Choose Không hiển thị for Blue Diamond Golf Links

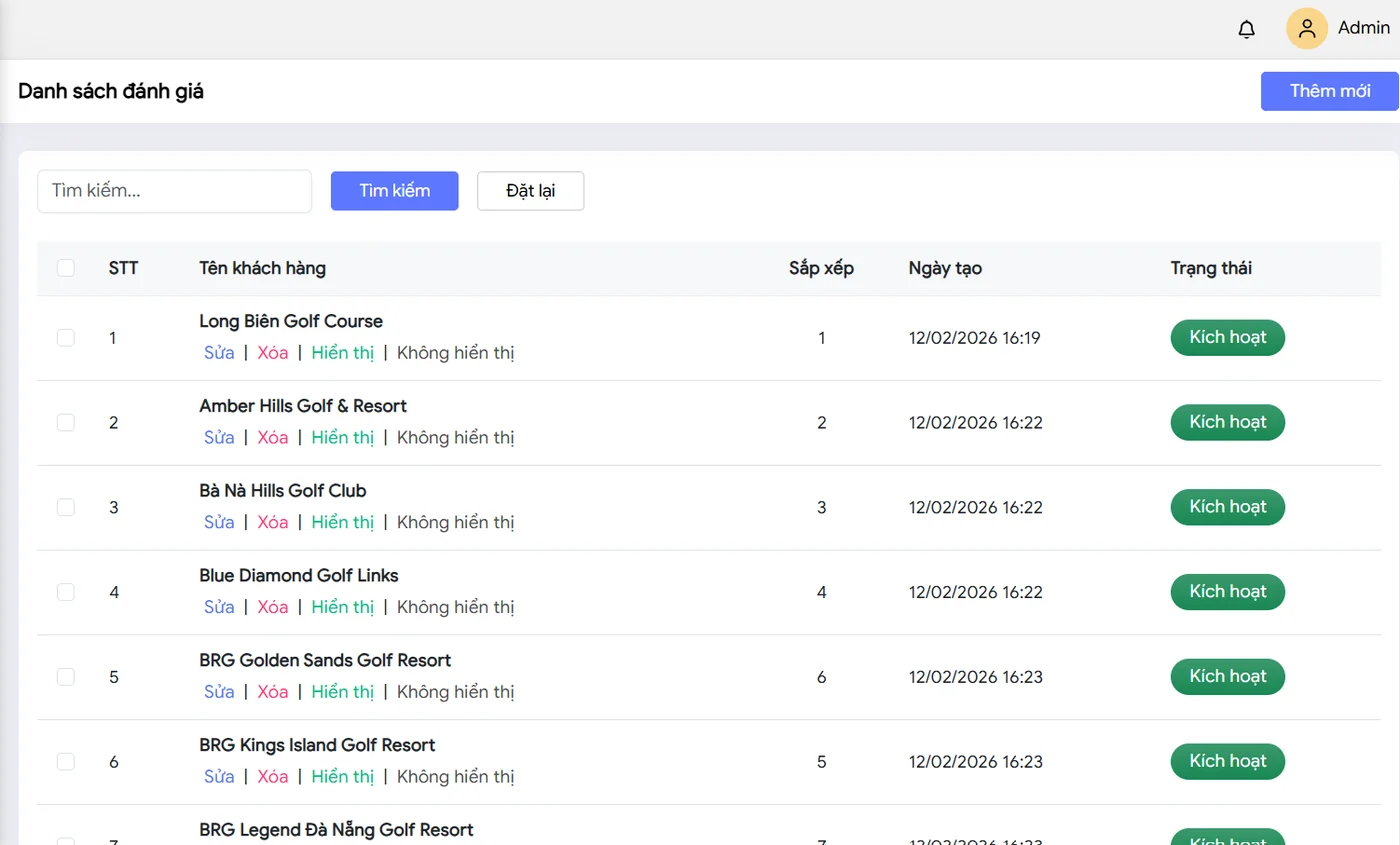tap(456, 607)
